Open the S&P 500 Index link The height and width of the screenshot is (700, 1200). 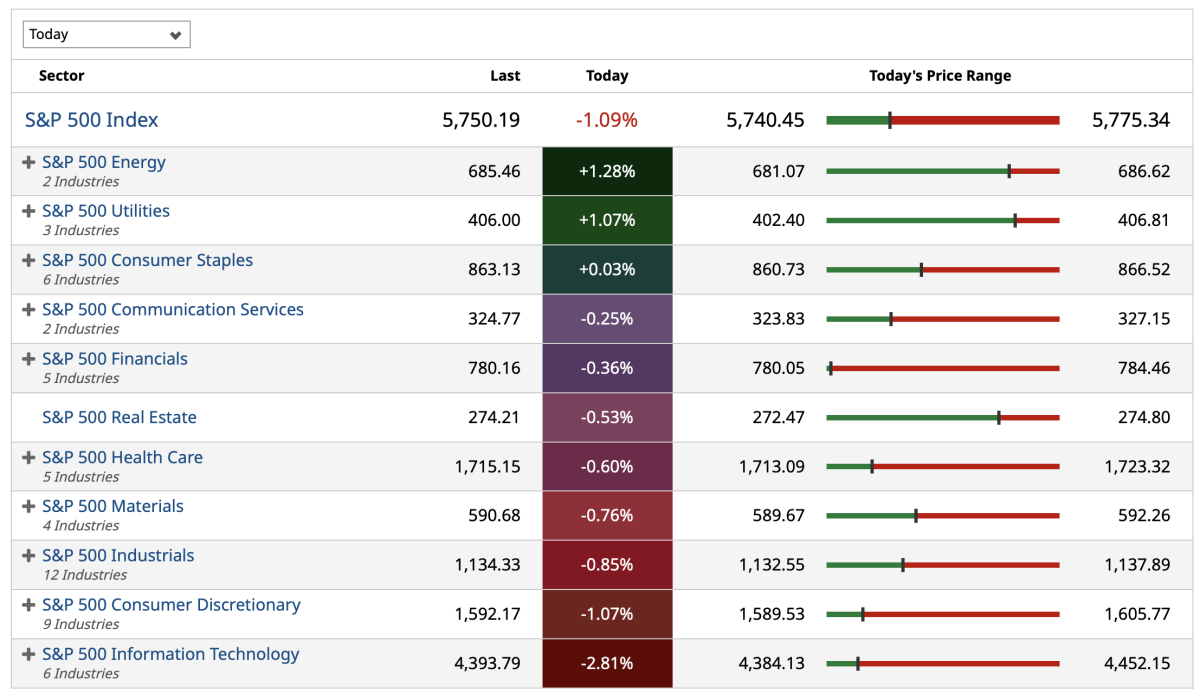(x=92, y=120)
